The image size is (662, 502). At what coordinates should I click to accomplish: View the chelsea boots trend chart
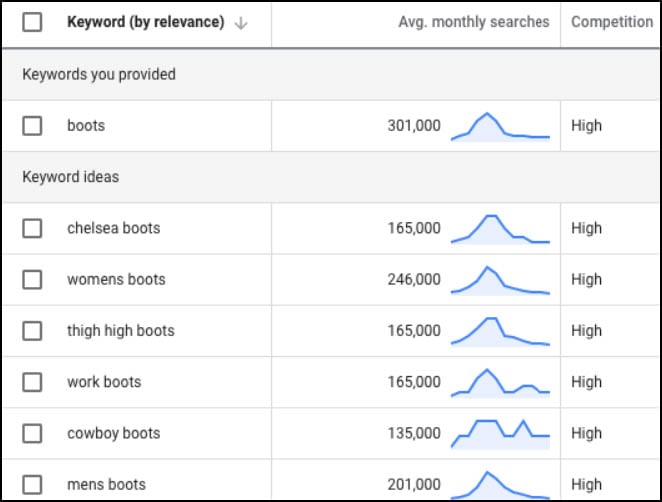tap(500, 229)
